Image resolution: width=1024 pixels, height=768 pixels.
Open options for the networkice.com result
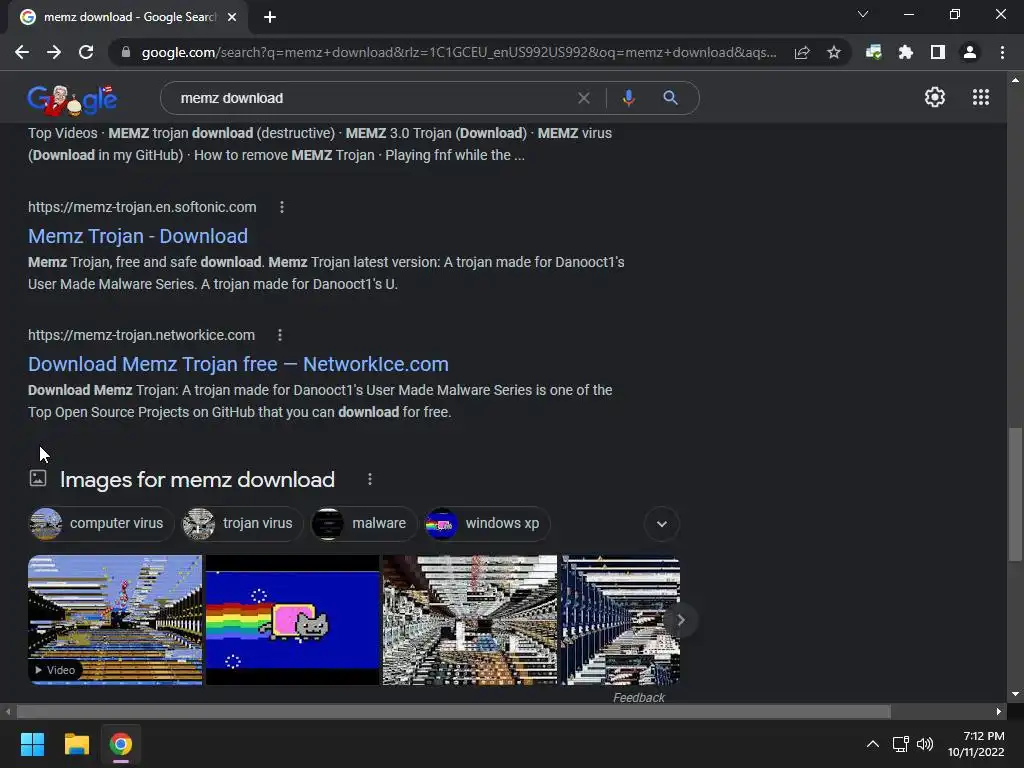(x=280, y=335)
